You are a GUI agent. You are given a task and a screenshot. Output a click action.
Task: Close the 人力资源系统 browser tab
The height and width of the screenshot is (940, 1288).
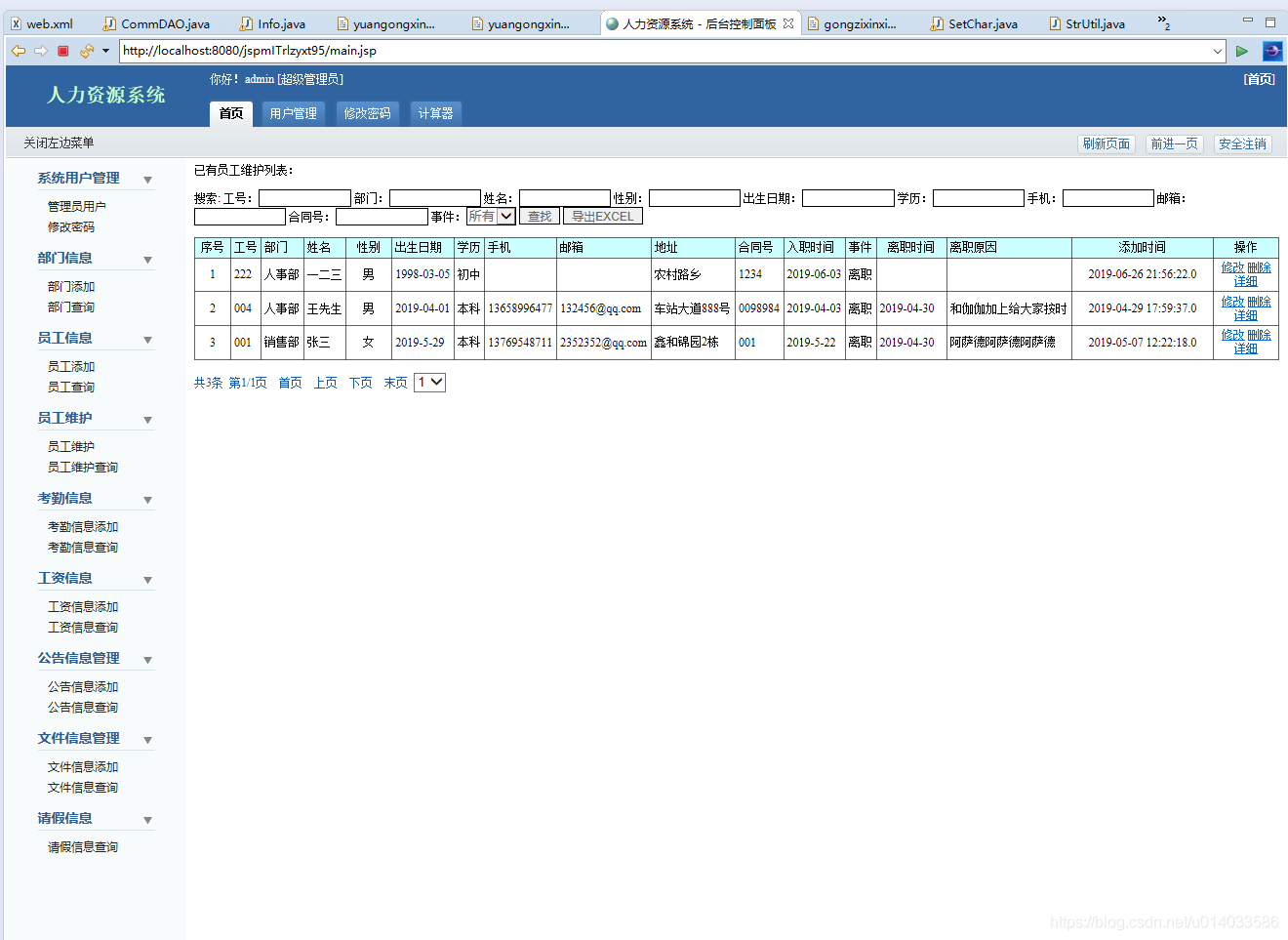click(788, 23)
